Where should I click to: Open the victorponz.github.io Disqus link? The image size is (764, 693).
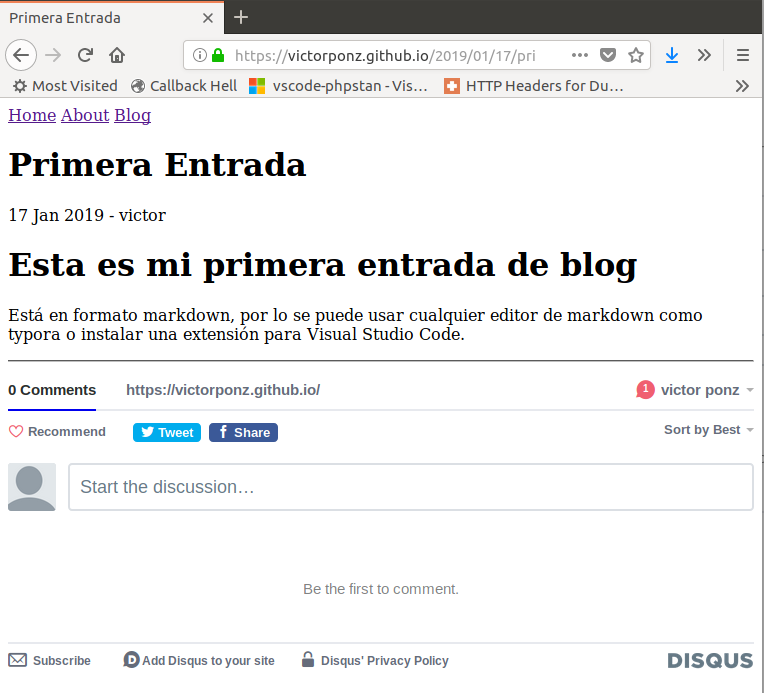(223, 390)
